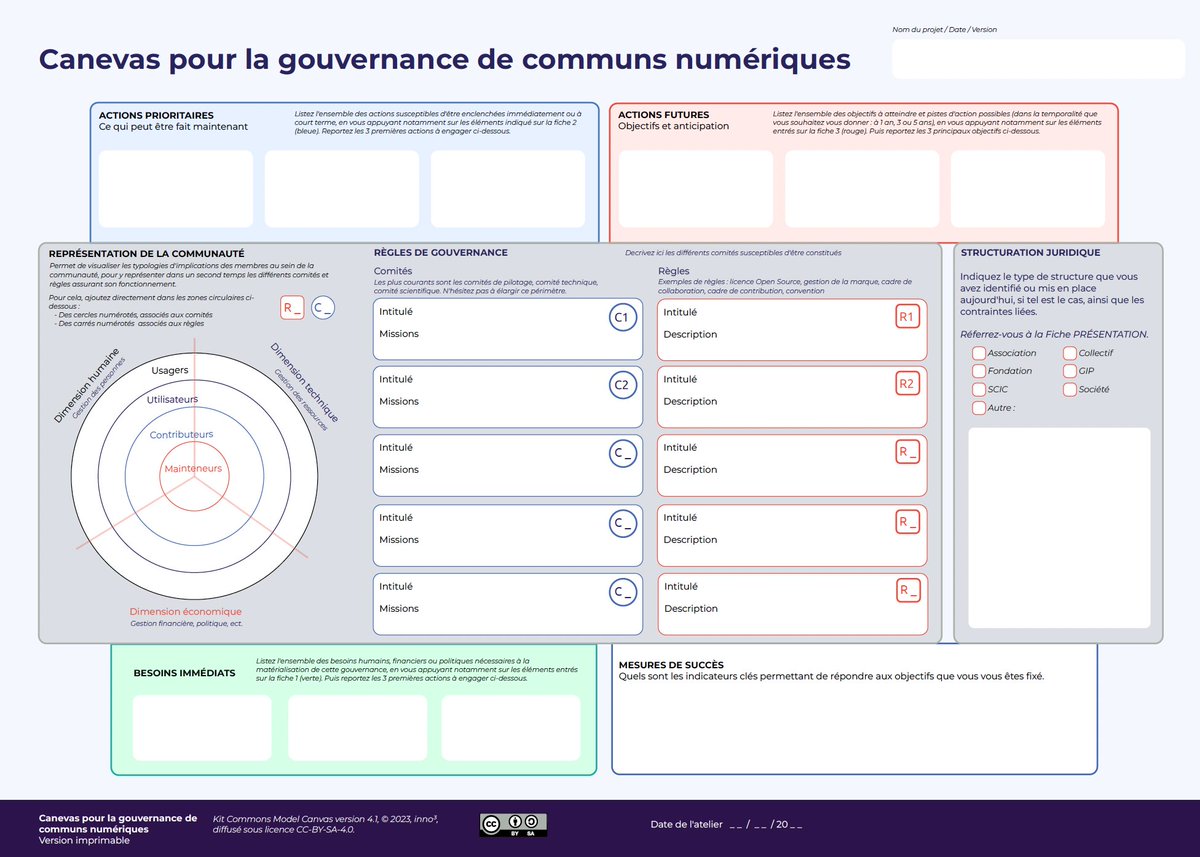Tick the GIP checkbox

click(1070, 371)
